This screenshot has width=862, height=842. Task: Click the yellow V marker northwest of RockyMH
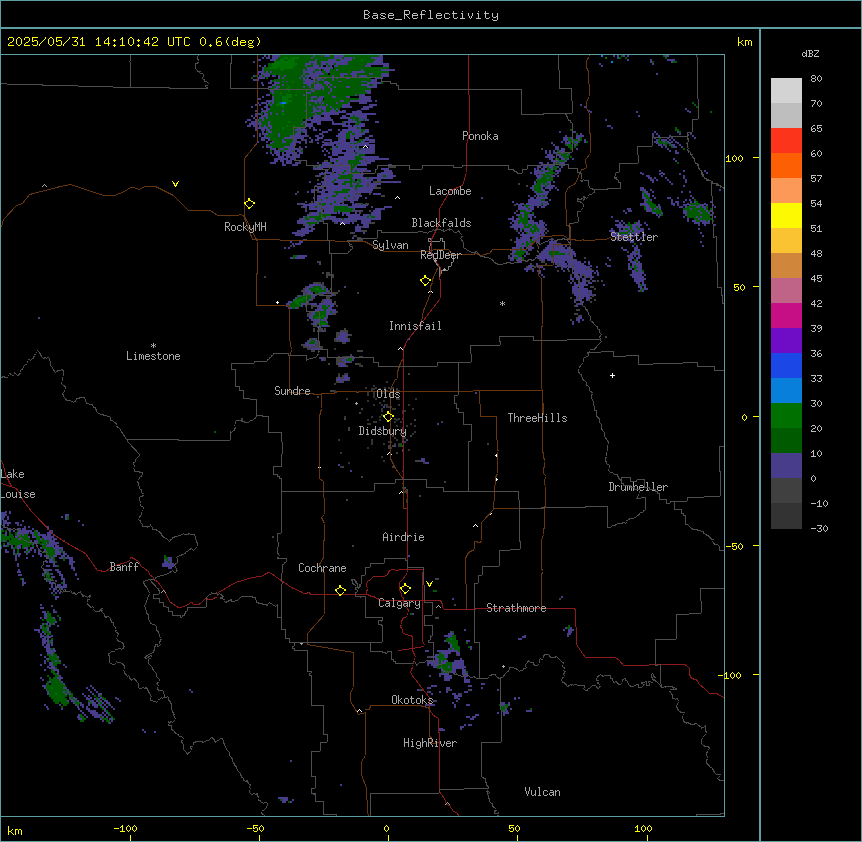pos(175,184)
